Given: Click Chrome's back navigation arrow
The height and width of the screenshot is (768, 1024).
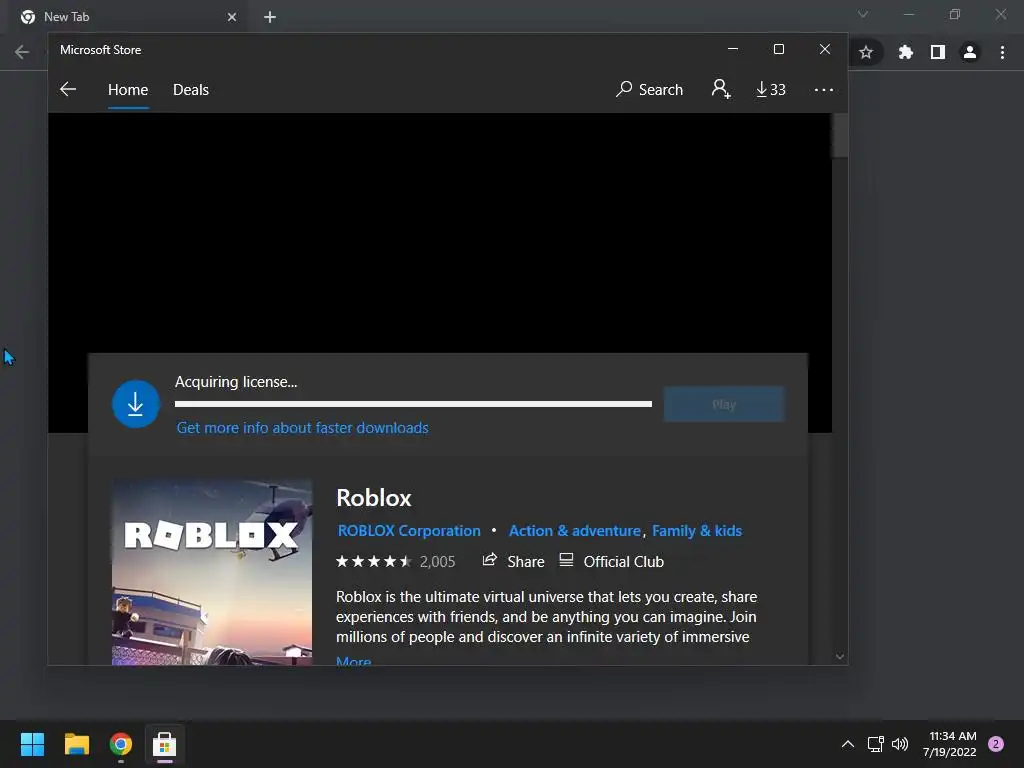Looking at the screenshot, I should pyautogui.click(x=22, y=52).
